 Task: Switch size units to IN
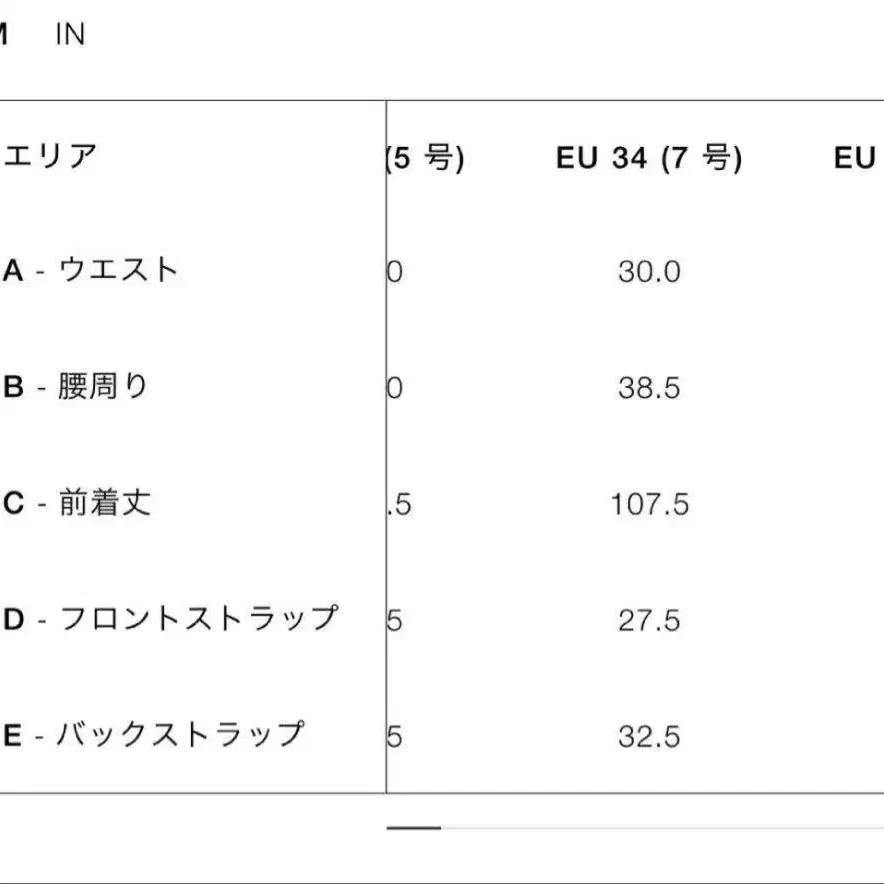pos(70,35)
